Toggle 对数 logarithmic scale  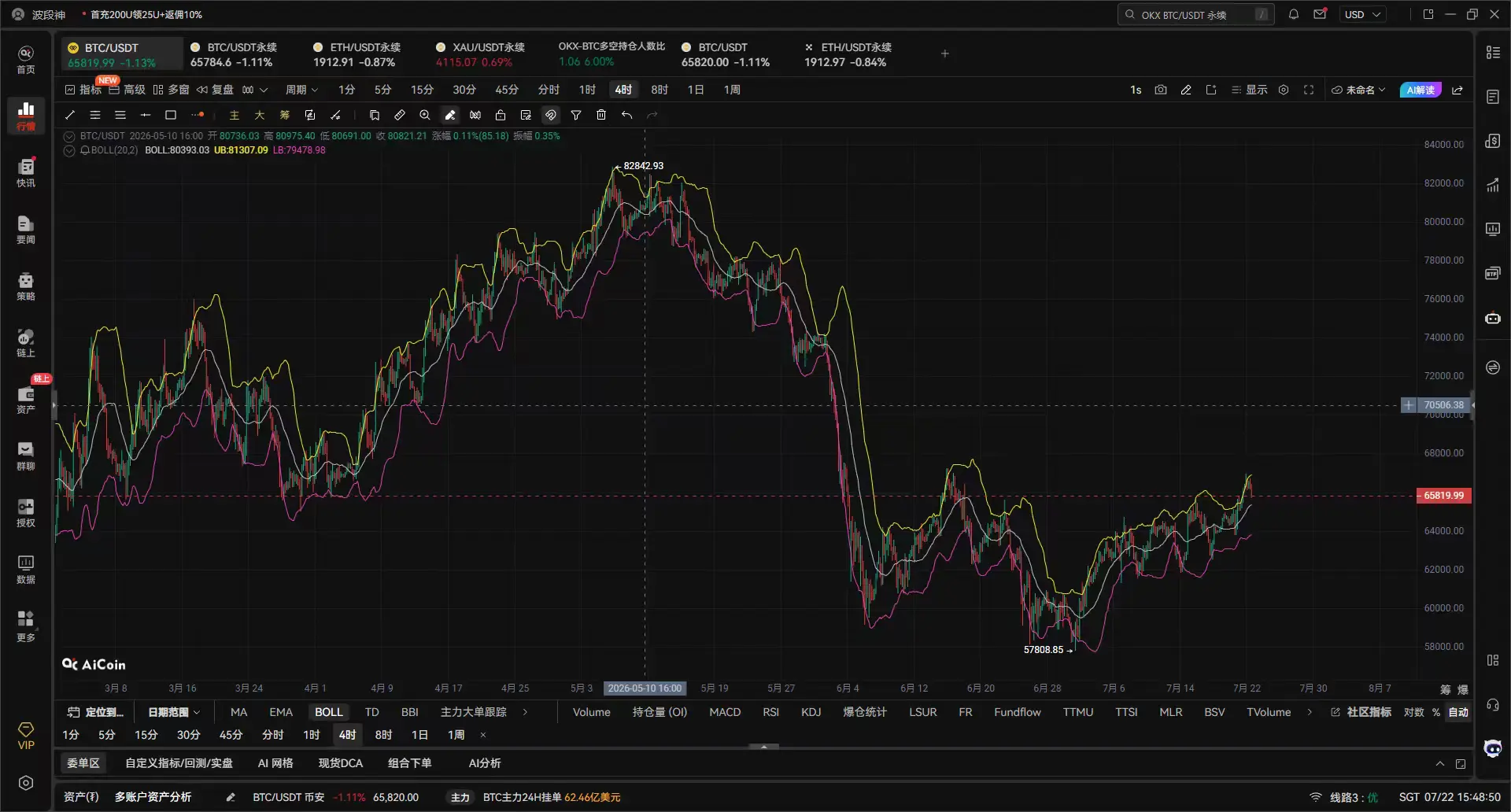click(1413, 712)
